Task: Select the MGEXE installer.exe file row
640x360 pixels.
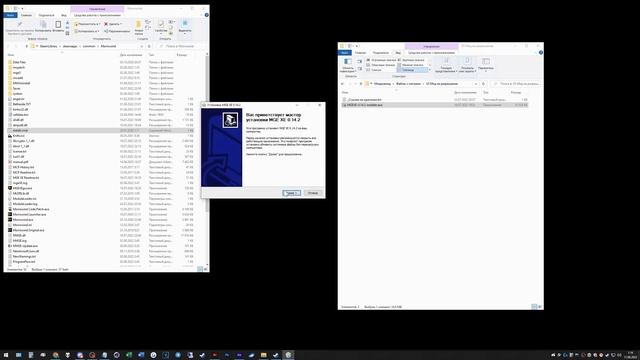Action: (434, 105)
